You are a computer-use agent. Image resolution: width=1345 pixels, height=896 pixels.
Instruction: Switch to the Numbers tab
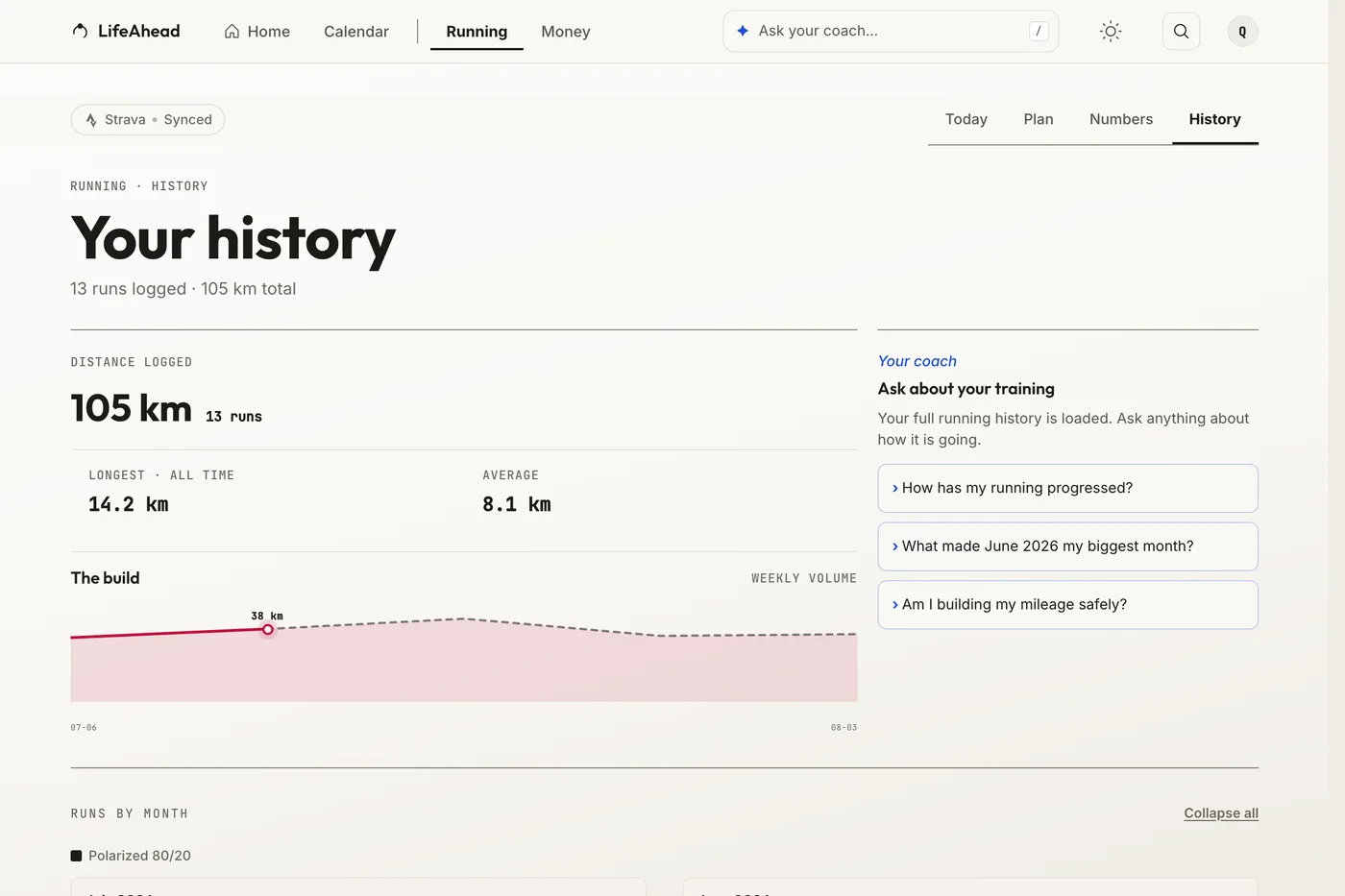(x=1121, y=119)
